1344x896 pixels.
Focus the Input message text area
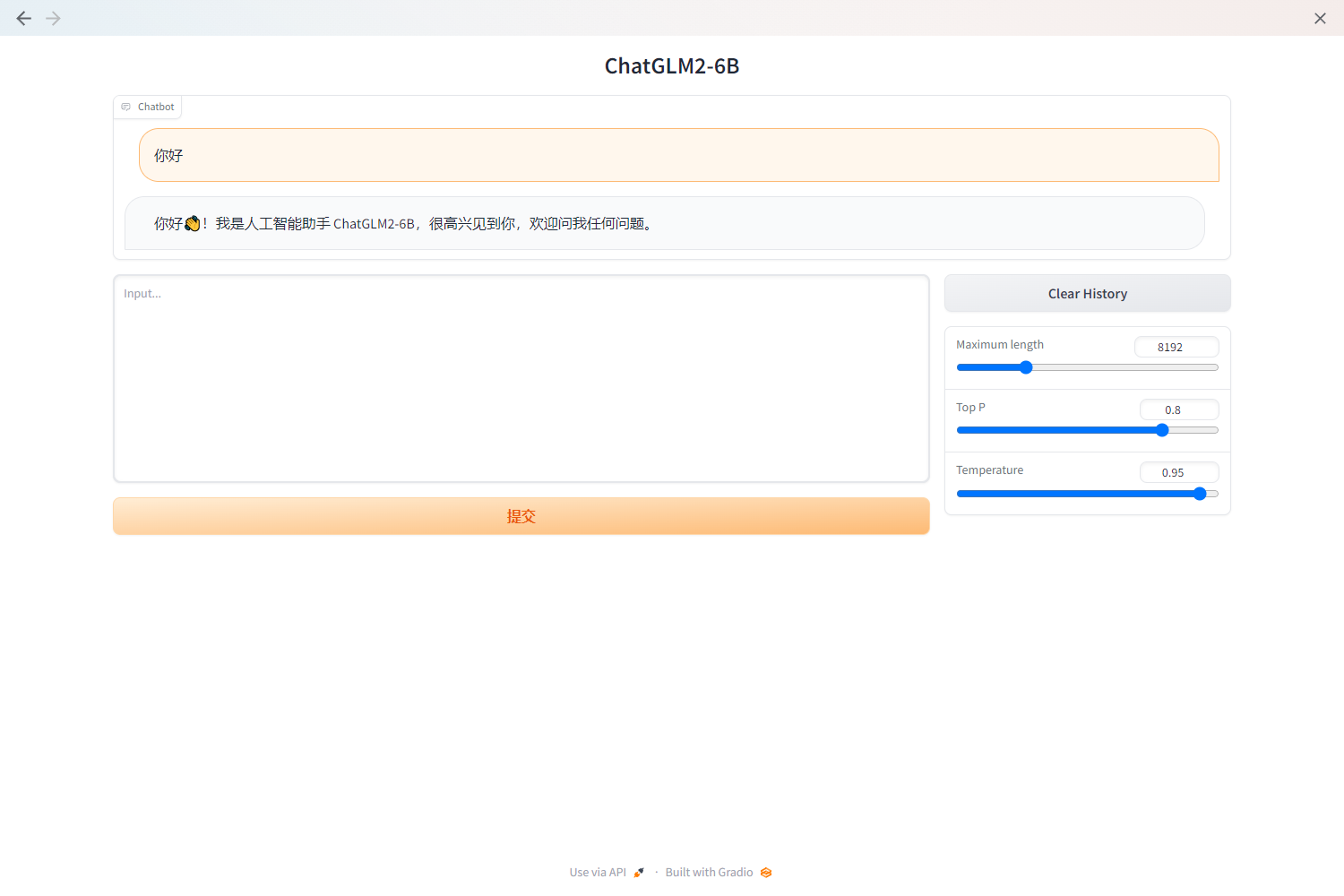(x=521, y=378)
